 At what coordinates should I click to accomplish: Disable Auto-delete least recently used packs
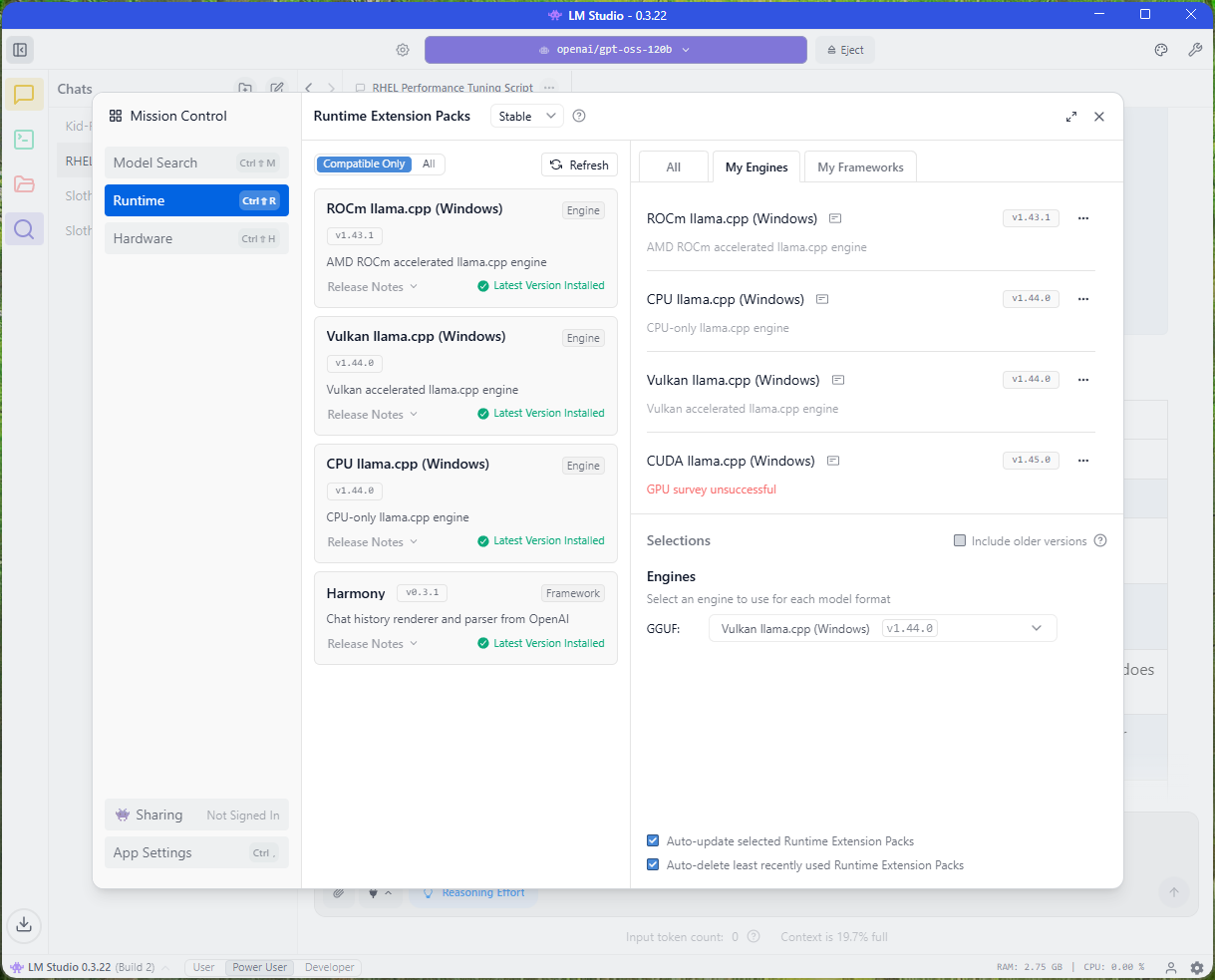tap(653, 865)
